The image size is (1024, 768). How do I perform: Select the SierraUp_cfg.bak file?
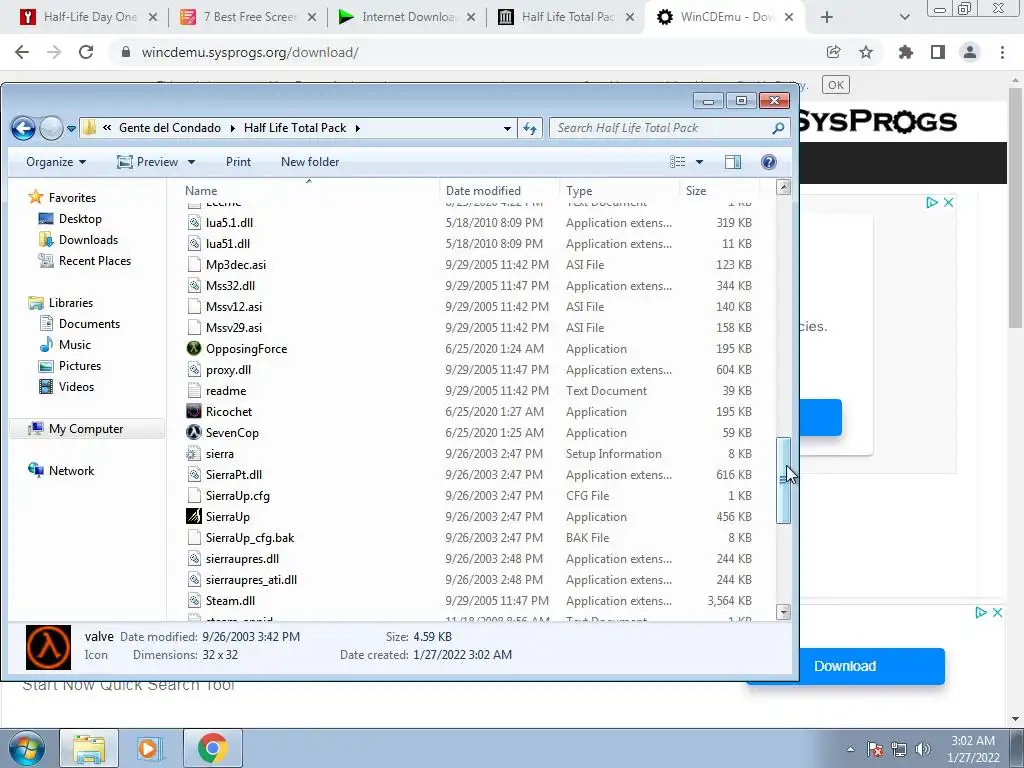click(249, 537)
